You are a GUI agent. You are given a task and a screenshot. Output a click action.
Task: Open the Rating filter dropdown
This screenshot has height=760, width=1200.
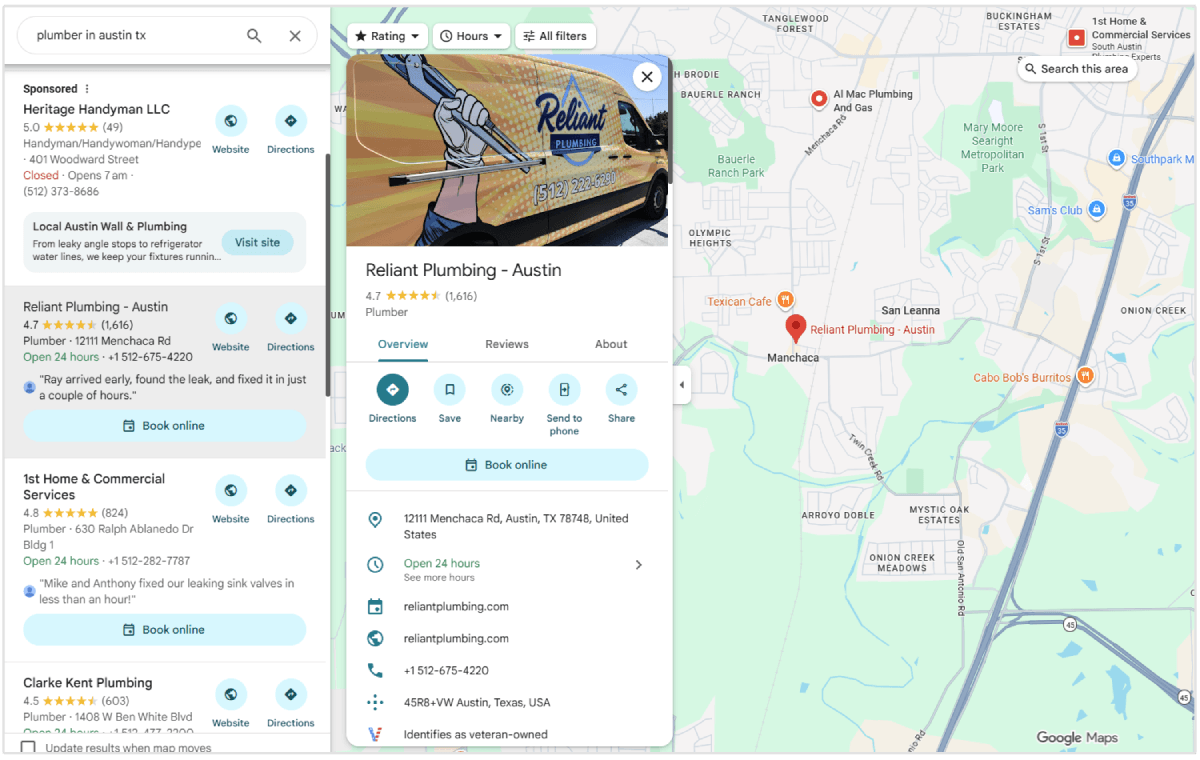click(388, 36)
